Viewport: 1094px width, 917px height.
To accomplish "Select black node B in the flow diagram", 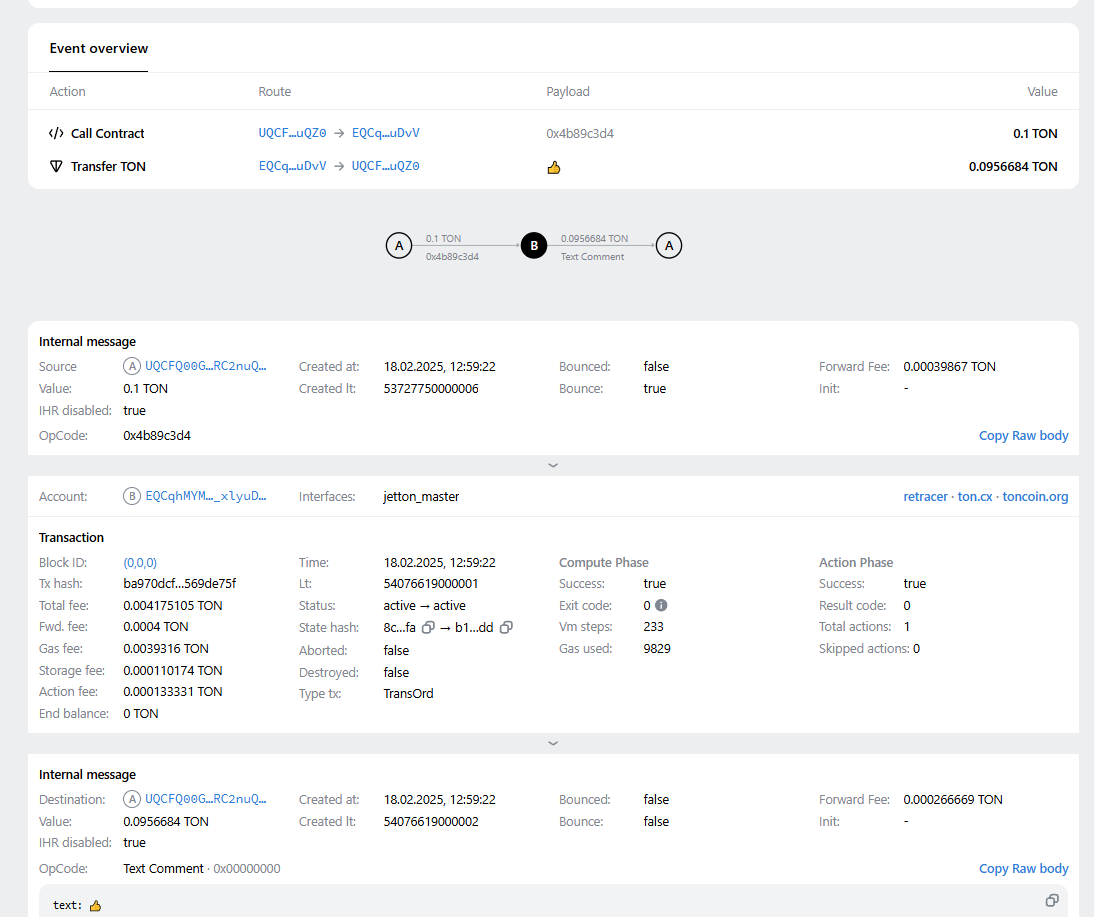I will [534, 246].
